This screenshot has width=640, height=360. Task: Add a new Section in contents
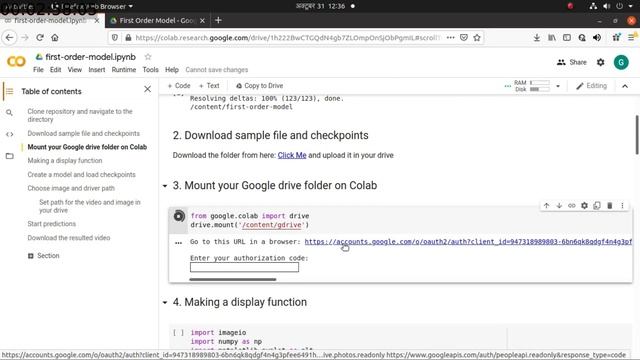[x=44, y=256]
